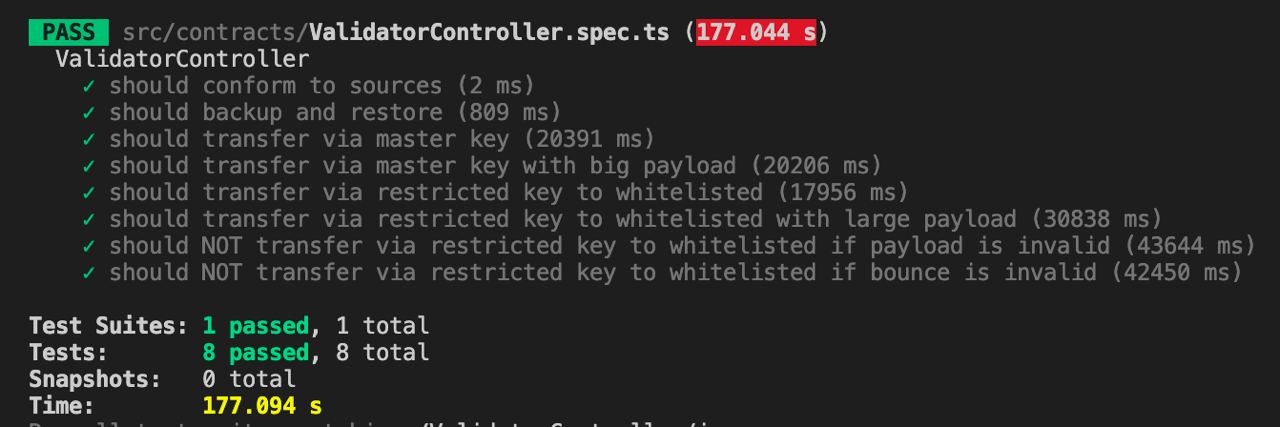
Task: Select the ValidatorController describe heading
Action: [182, 59]
